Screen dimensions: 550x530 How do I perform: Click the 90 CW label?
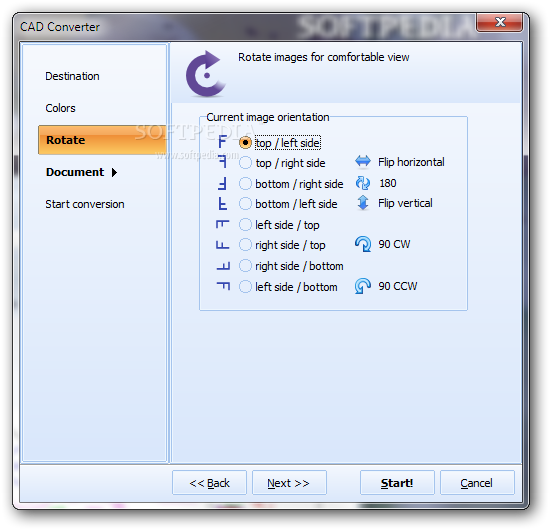(394, 244)
